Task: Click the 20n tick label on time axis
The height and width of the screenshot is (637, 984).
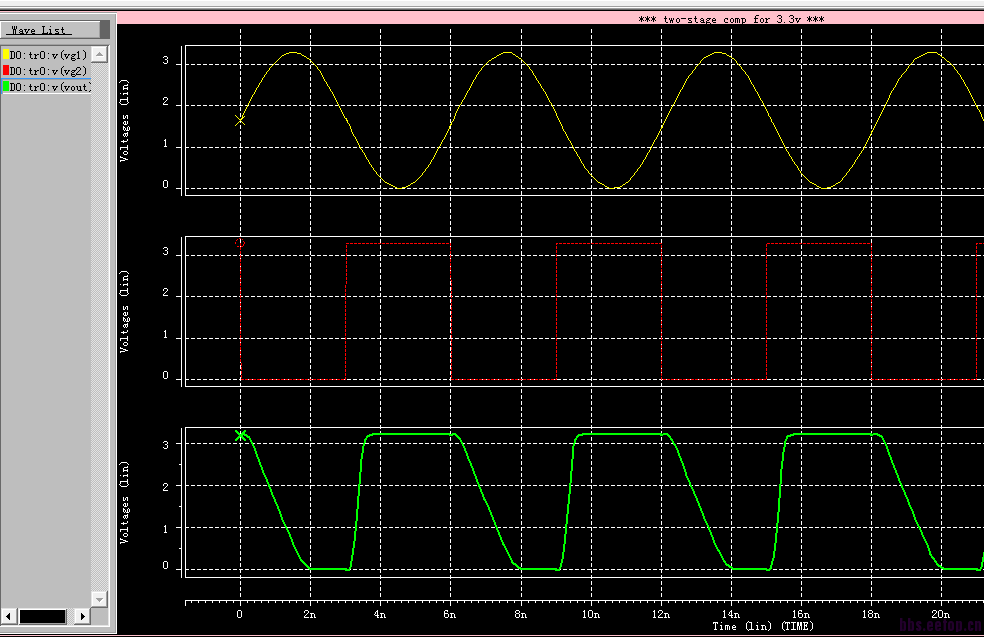Action: coord(940,614)
